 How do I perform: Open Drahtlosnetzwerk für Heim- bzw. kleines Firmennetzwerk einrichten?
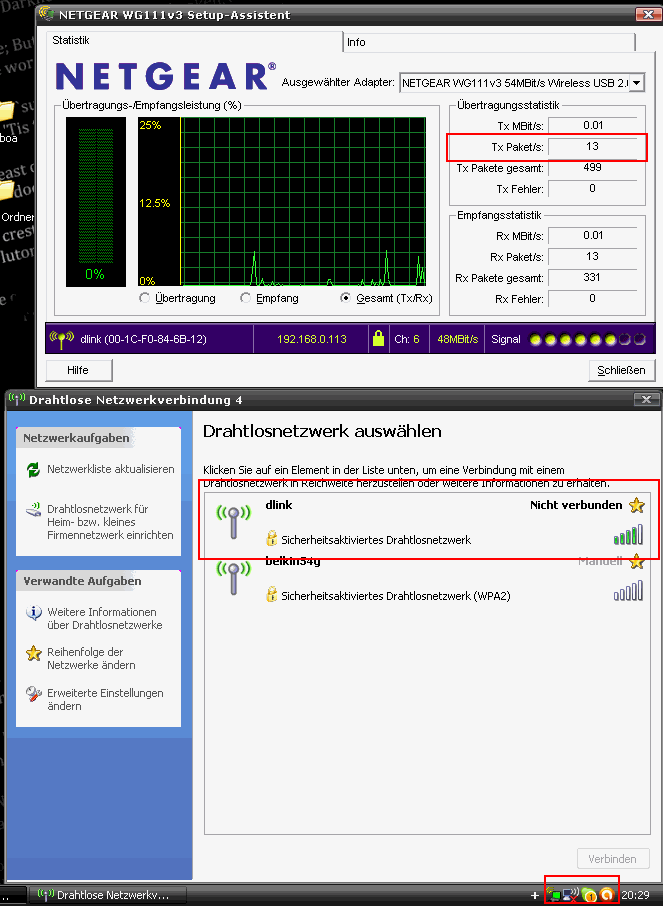[x=110, y=522]
